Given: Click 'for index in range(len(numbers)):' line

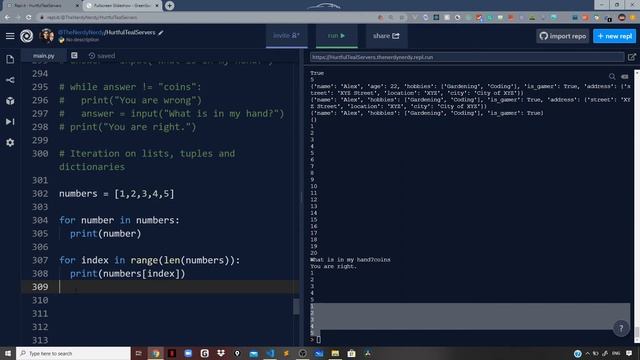Looking at the screenshot, I should 150,260.
